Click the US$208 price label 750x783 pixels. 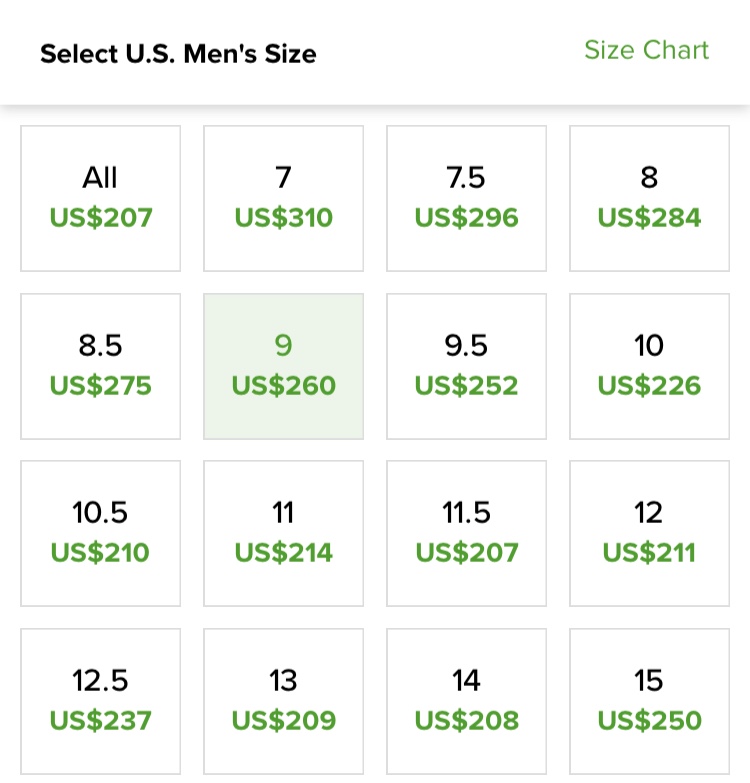pyautogui.click(x=467, y=720)
